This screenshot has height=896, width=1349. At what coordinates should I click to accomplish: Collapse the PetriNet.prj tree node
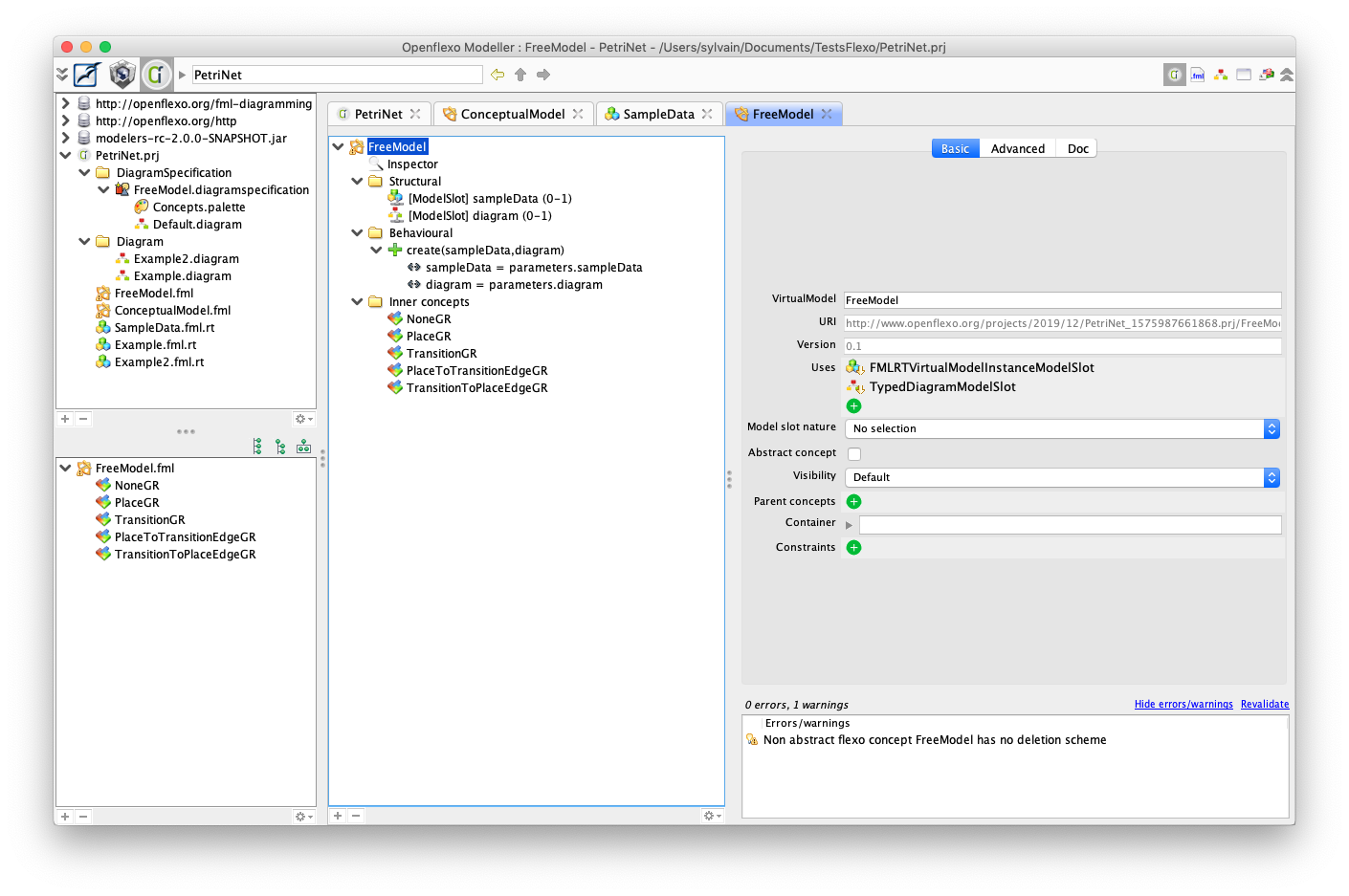(65, 155)
